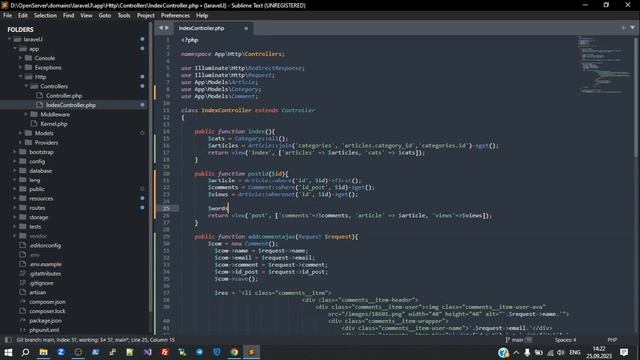The height and width of the screenshot is (360, 640).
Task: Open the Project menu
Action: pyautogui.click(x=146, y=16)
